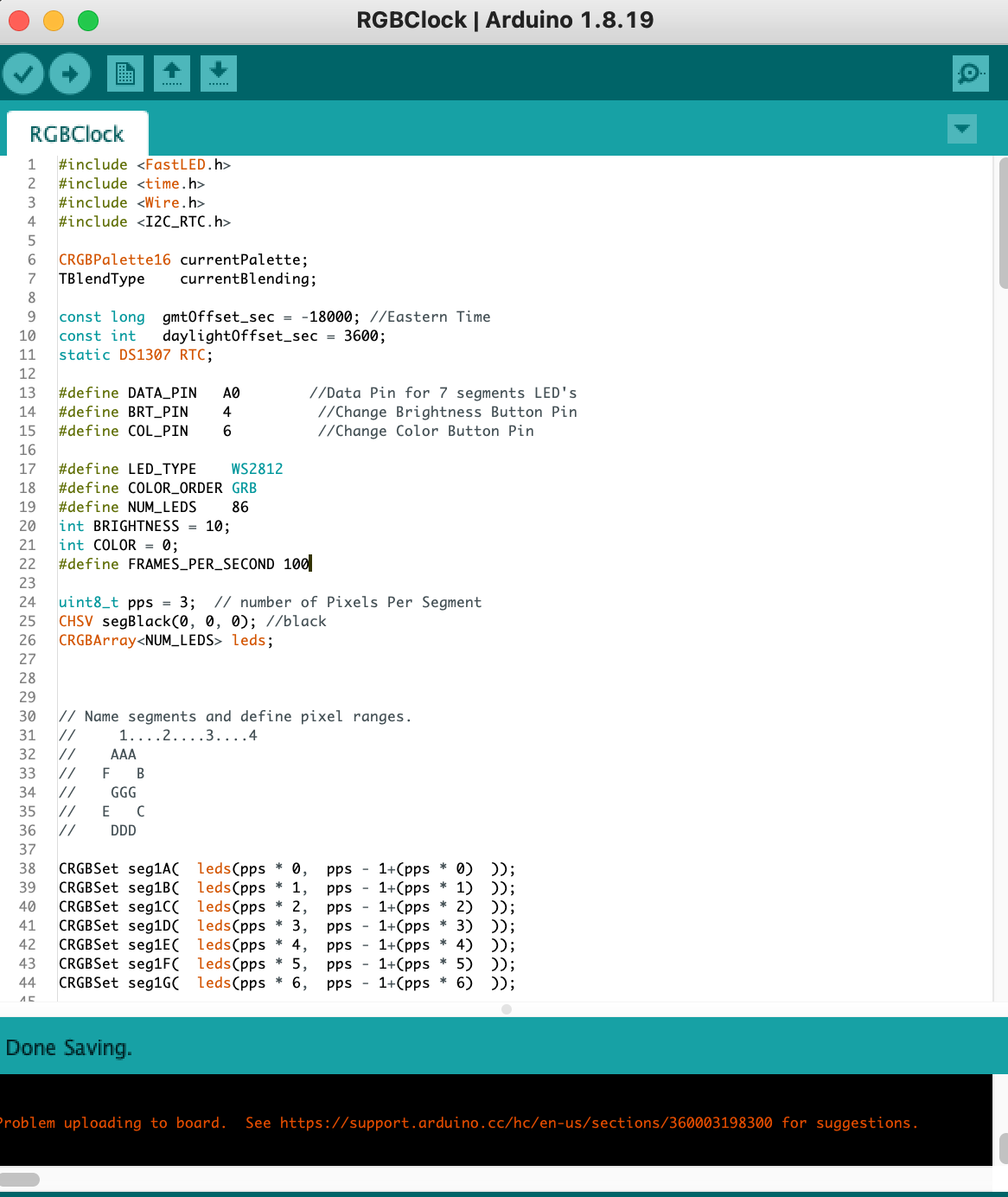Open the tab options dropdown arrow
This screenshot has height=1197, width=1008.
[x=962, y=129]
